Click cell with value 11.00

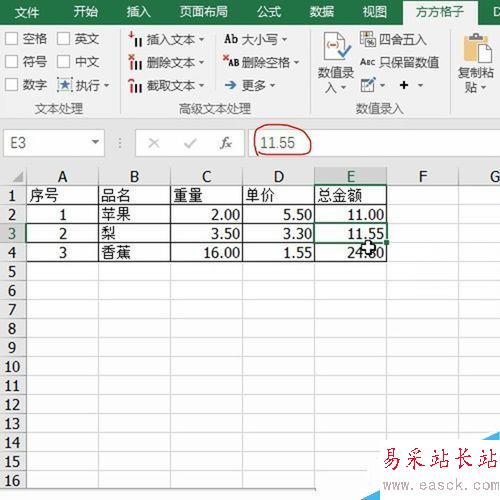tap(350, 214)
